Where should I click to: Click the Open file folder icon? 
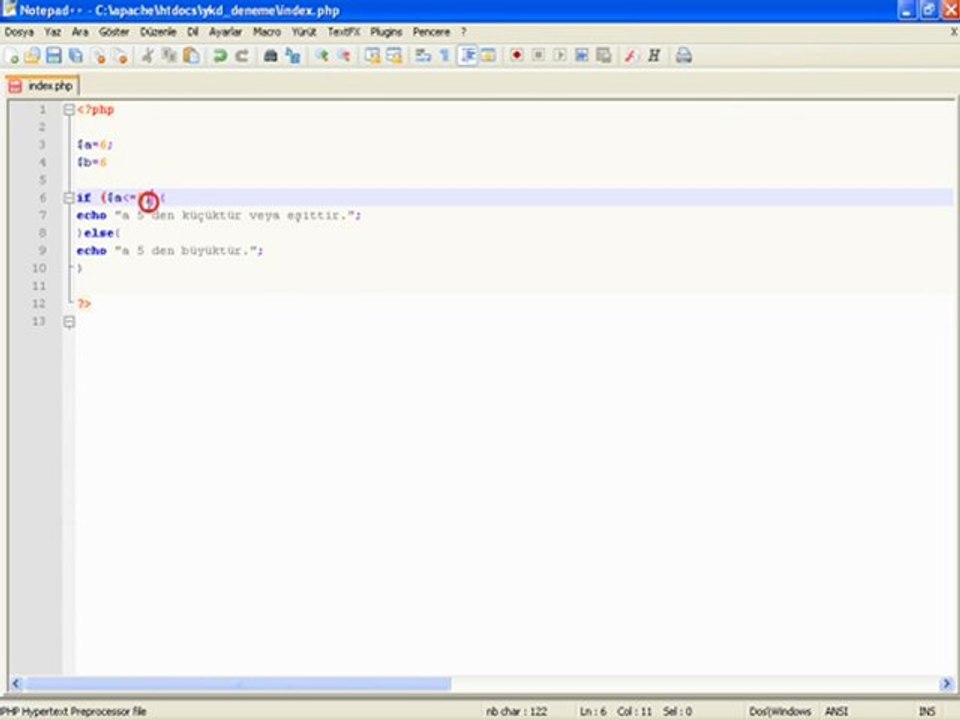click(x=32, y=56)
